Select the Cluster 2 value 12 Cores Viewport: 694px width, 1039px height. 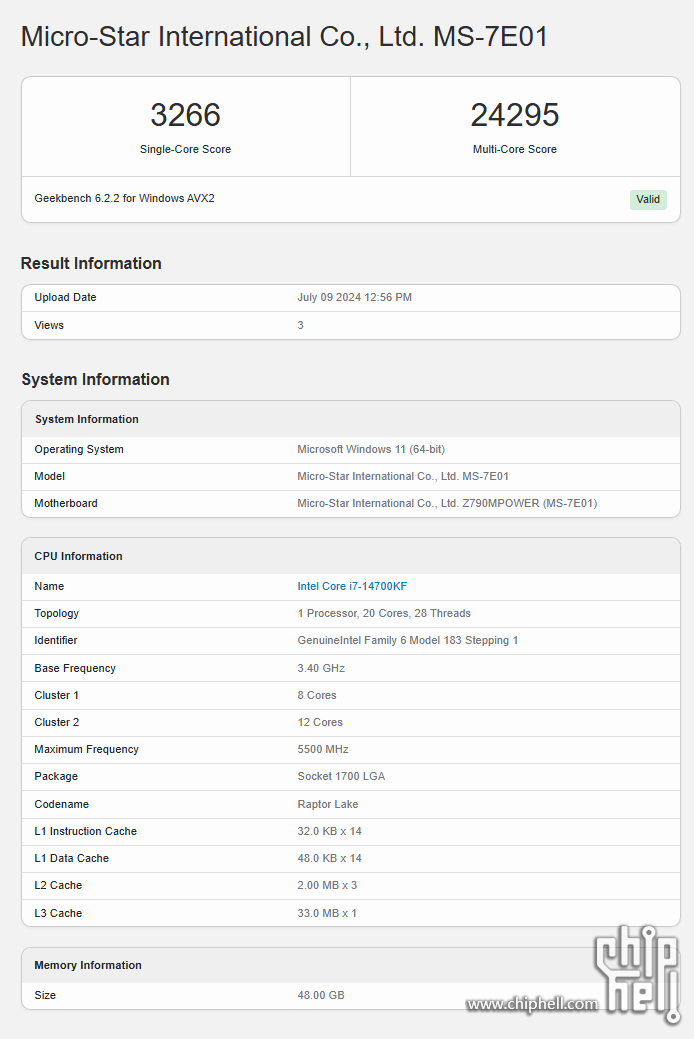click(320, 723)
